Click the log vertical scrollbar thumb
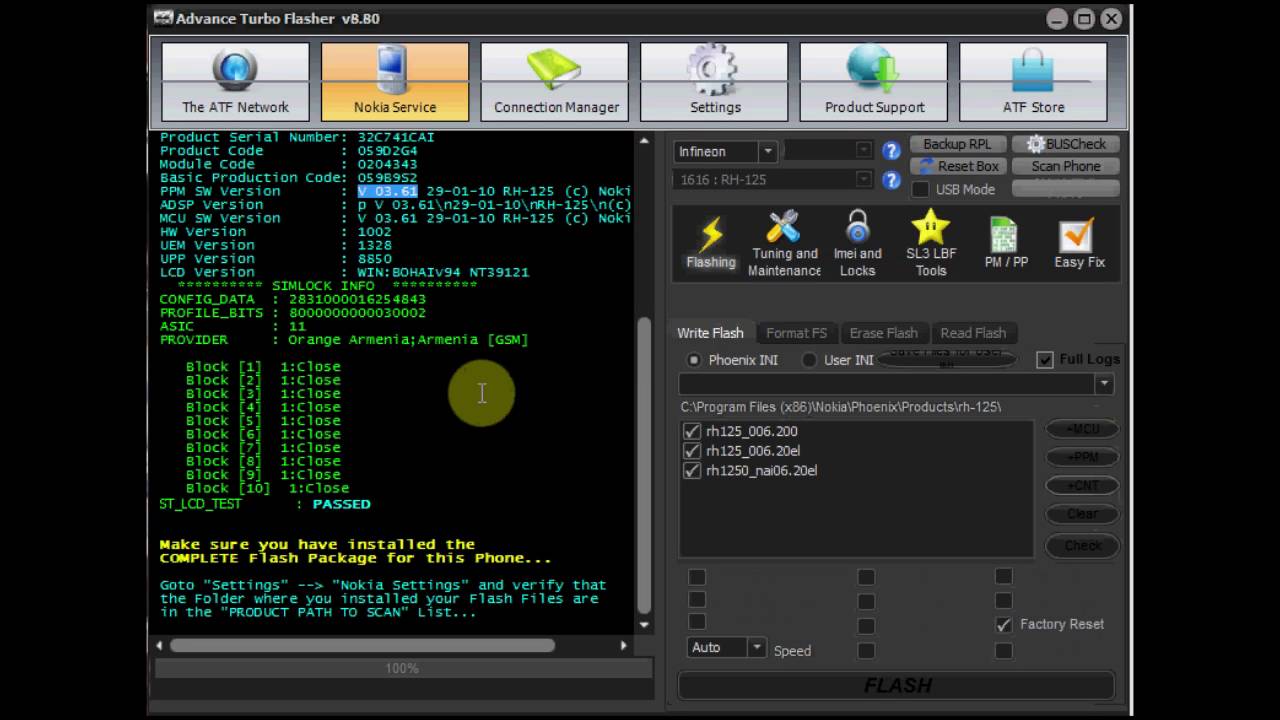Image resolution: width=1280 pixels, height=720 pixels. [644, 467]
